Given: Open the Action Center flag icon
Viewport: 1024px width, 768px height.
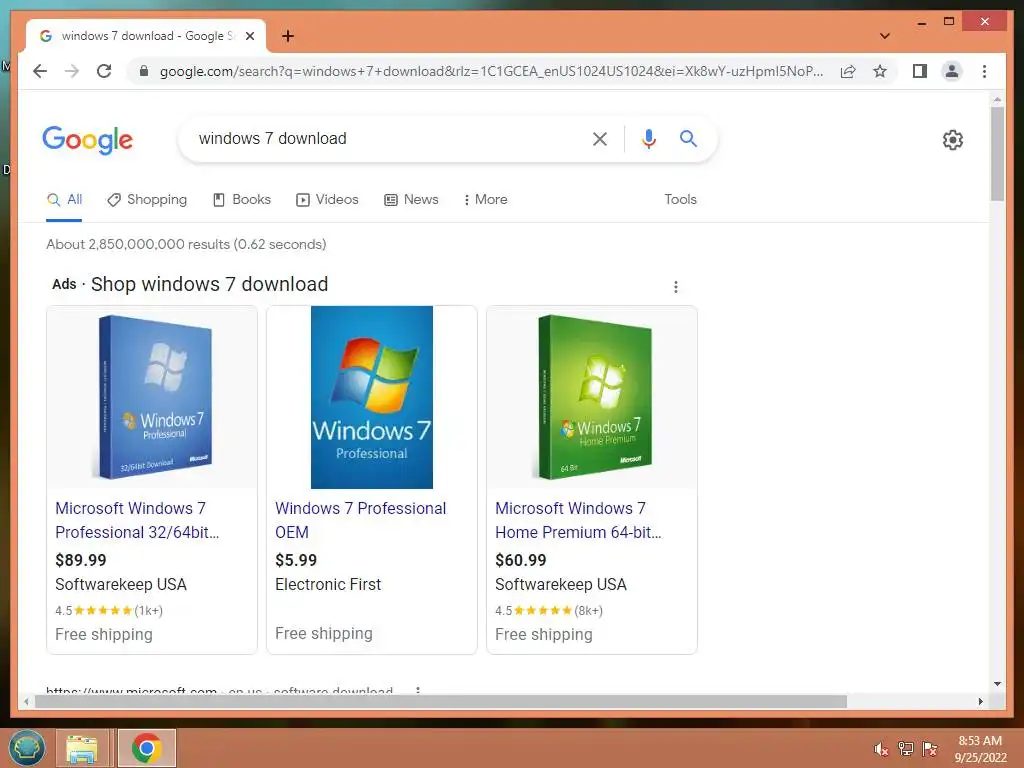Looking at the screenshot, I should point(929,749).
